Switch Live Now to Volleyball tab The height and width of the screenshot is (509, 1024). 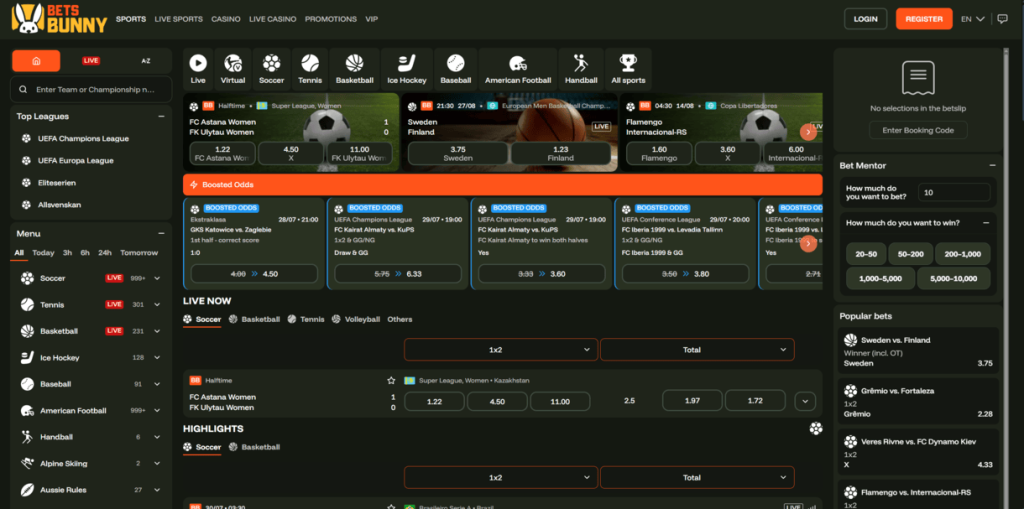point(356,320)
